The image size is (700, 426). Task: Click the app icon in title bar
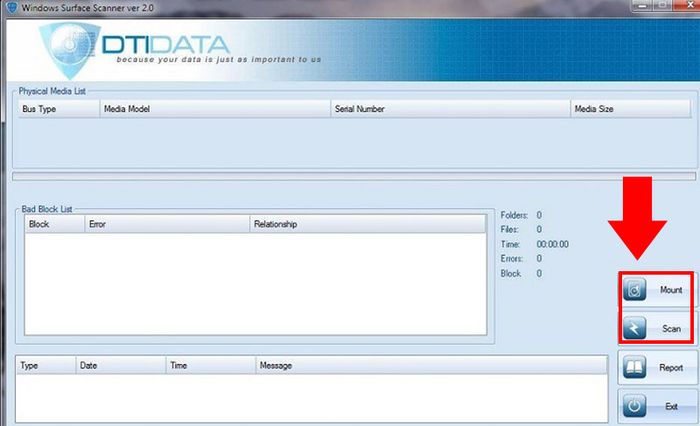[12, 7]
